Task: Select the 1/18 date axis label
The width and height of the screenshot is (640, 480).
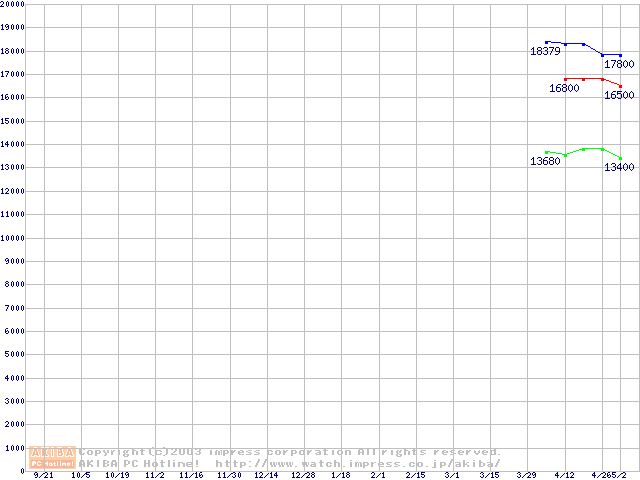Action: [341, 475]
